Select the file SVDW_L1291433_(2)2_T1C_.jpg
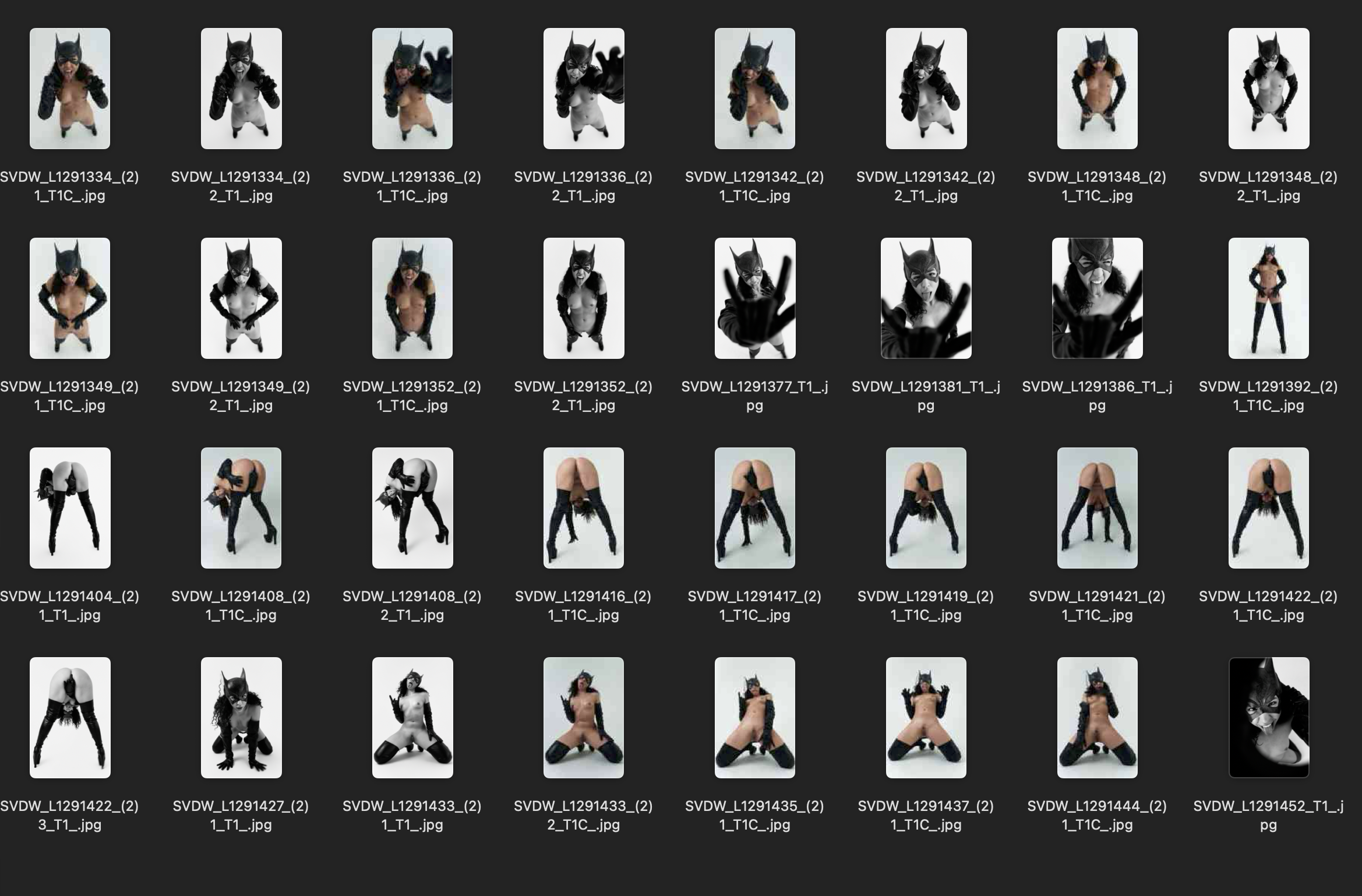 click(x=583, y=718)
